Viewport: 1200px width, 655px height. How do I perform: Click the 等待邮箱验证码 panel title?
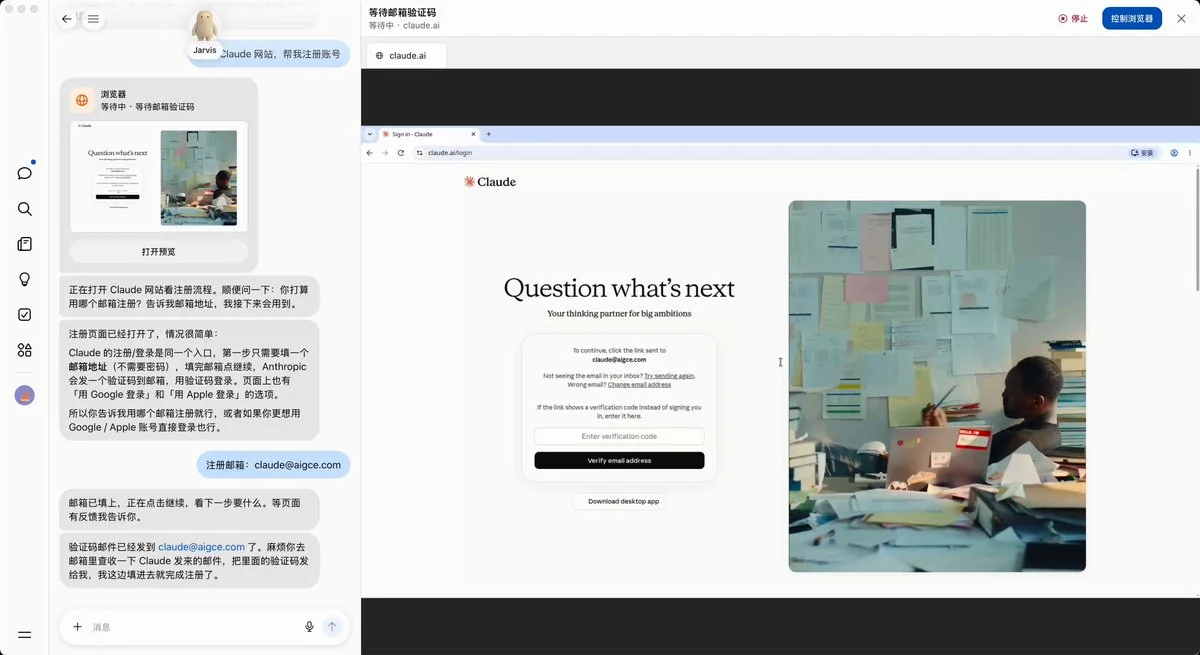pos(402,13)
